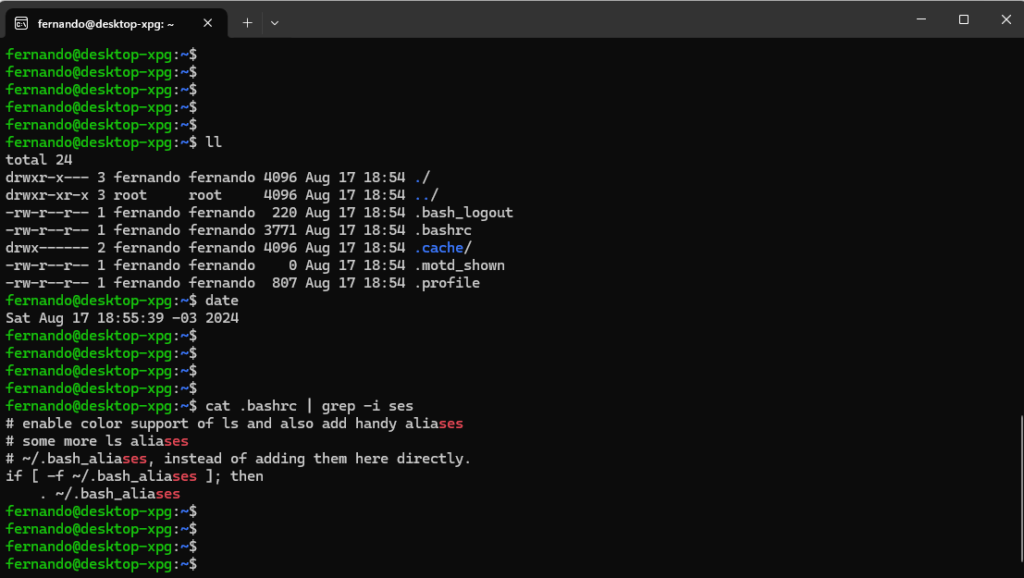Click the '.motd_shown' file name
This screenshot has width=1024, height=578.
click(x=460, y=266)
